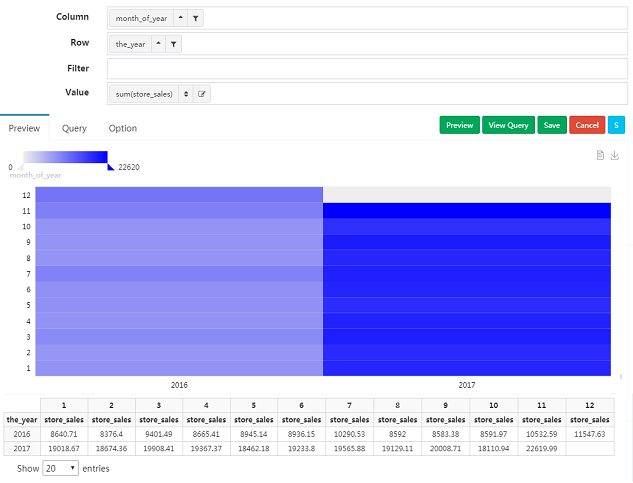Click the lower handle of the color range slider
This screenshot has width=633, height=483.
pos(20,166)
